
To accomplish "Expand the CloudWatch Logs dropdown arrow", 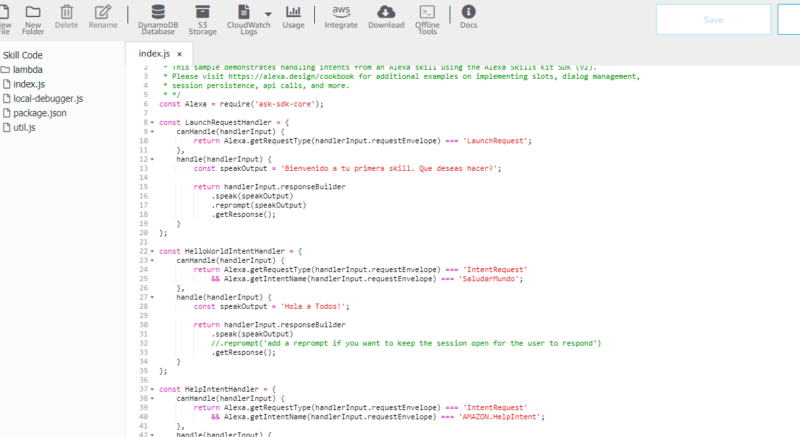I will [268, 14].
